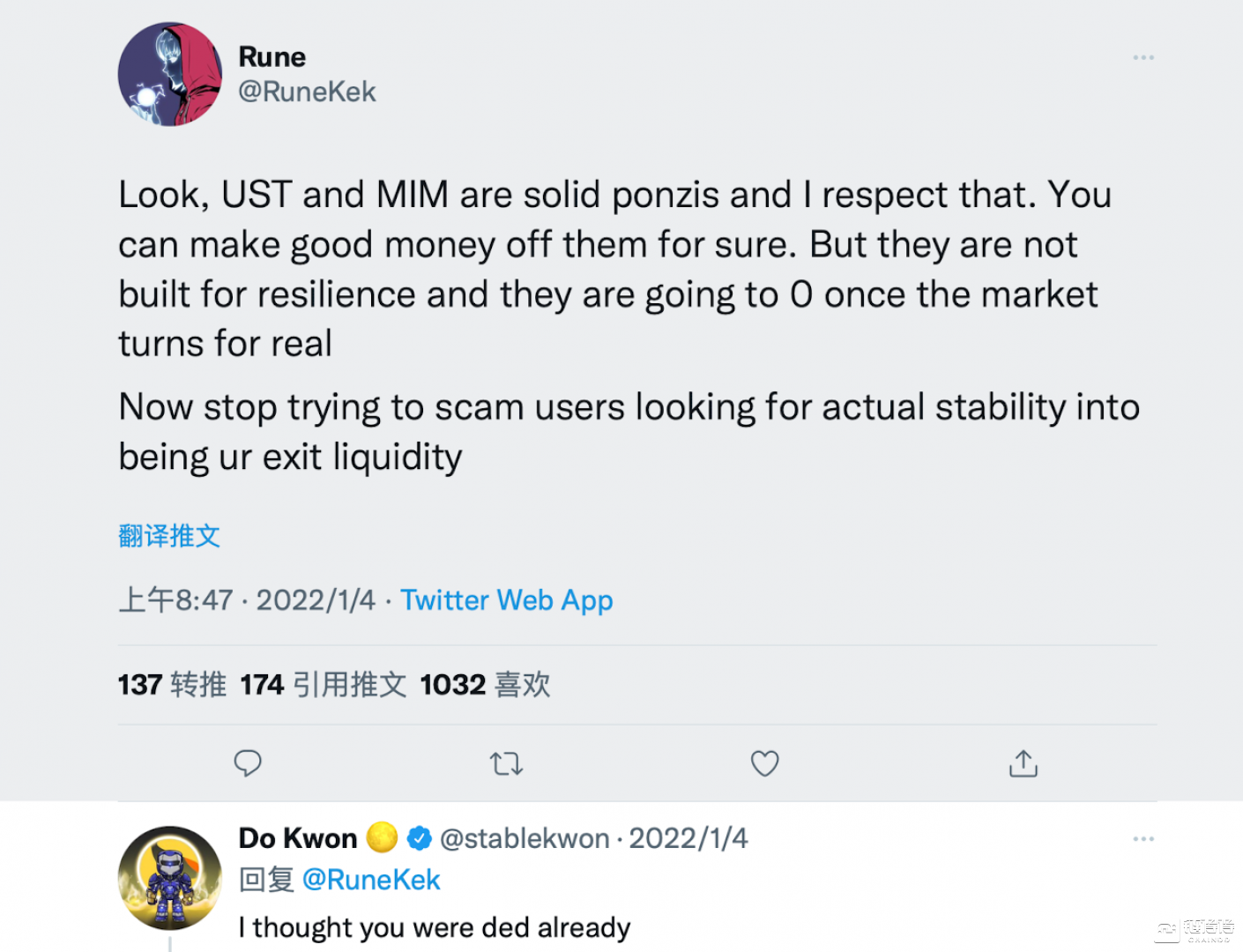Click Do Kwon's robot profile avatar
1243x952 pixels.
tap(170, 878)
